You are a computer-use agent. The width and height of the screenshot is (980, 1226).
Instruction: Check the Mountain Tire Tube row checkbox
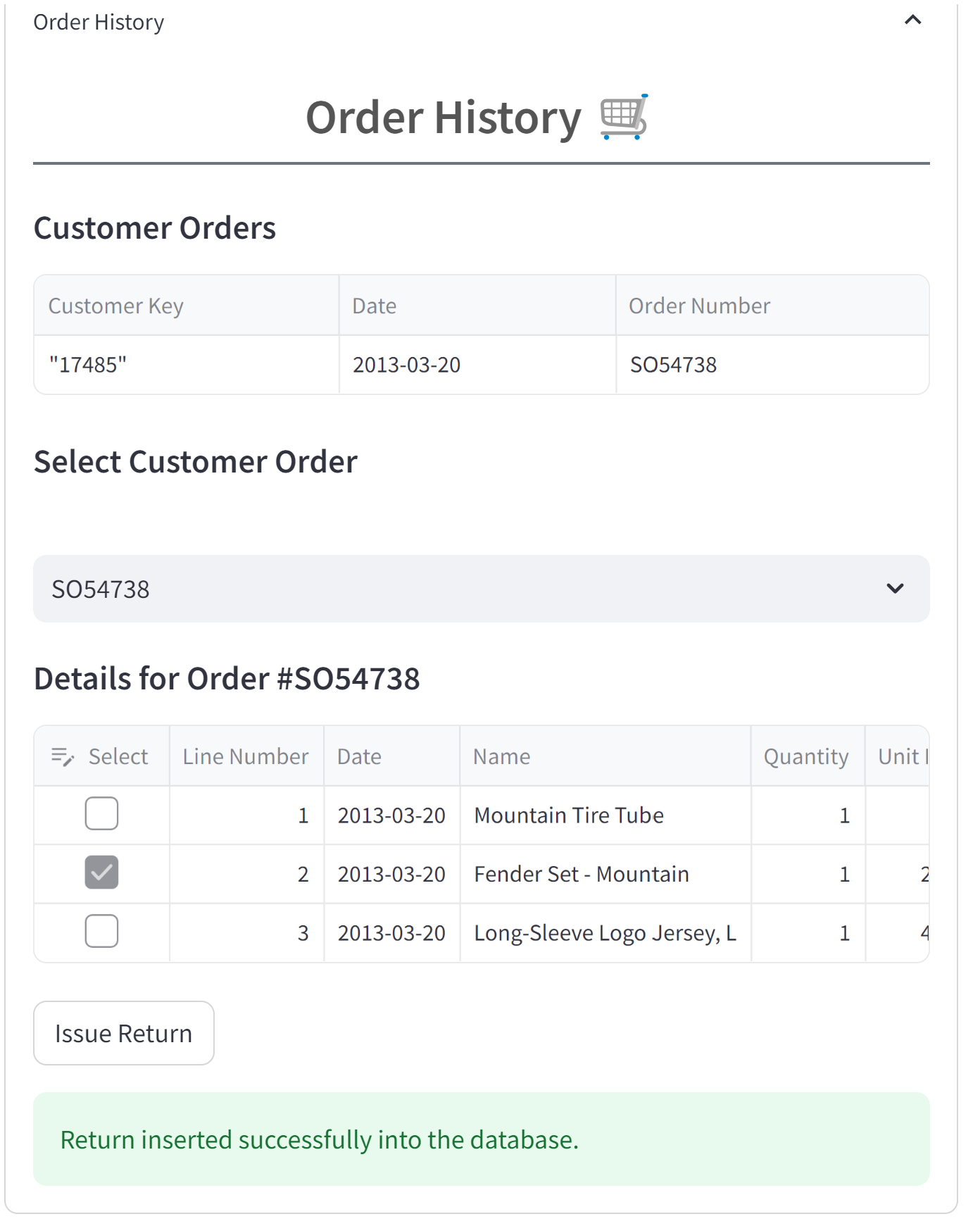point(101,814)
